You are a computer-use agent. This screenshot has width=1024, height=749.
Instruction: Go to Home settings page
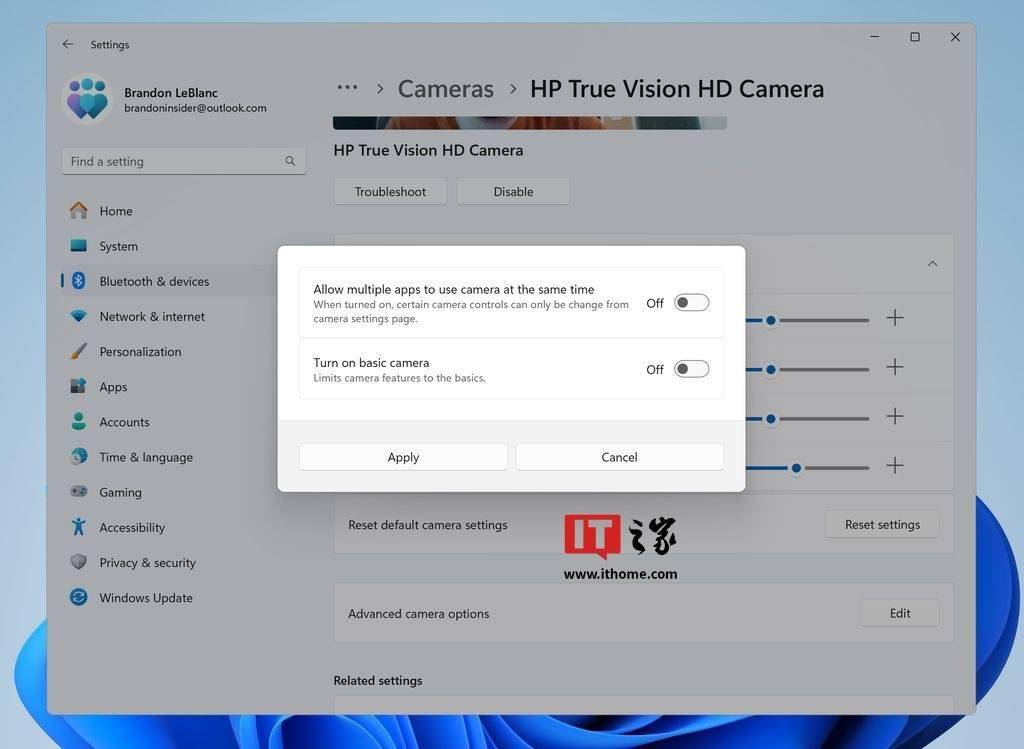[x=116, y=211]
